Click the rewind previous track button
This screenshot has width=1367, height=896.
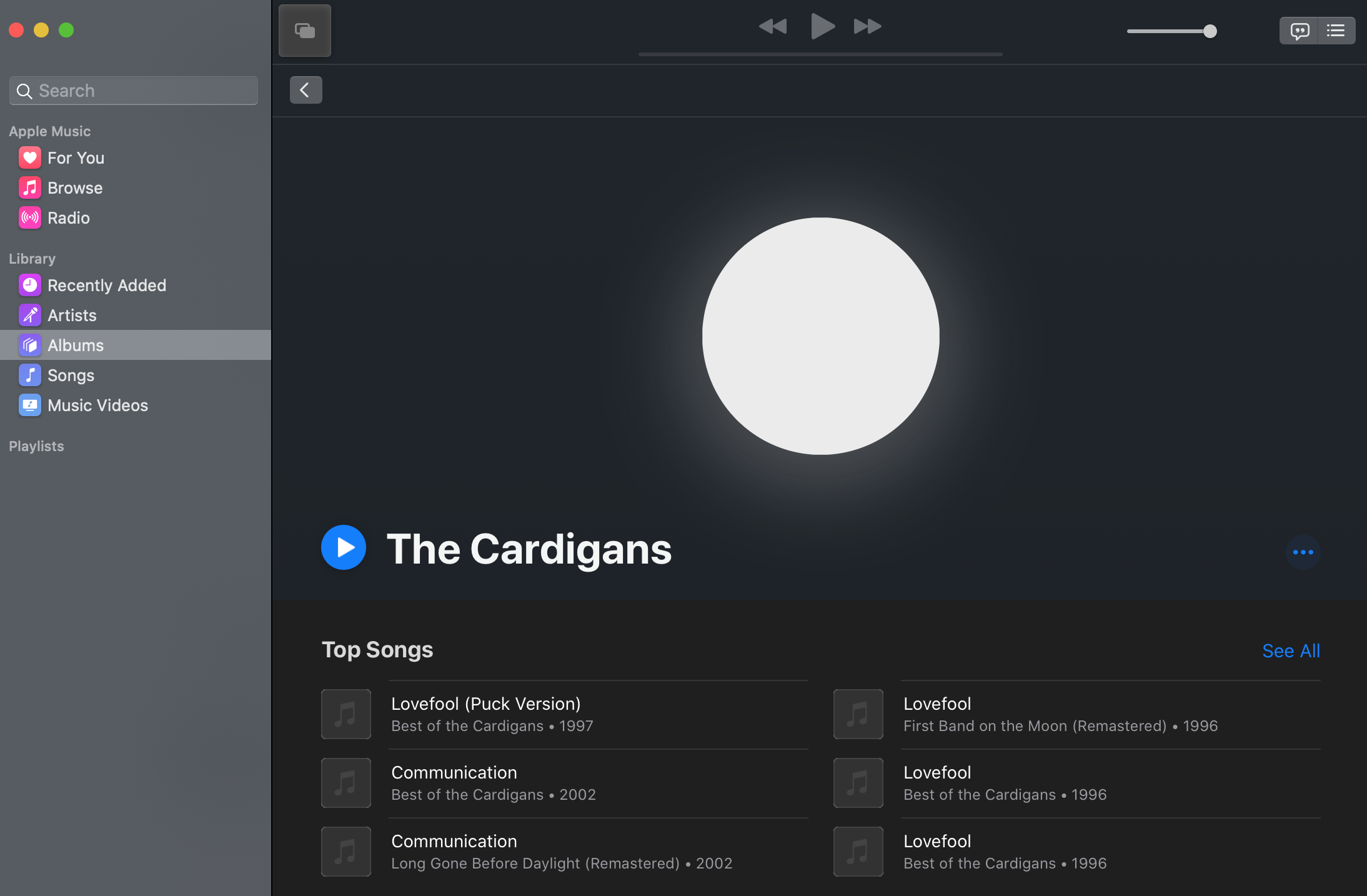click(773, 26)
